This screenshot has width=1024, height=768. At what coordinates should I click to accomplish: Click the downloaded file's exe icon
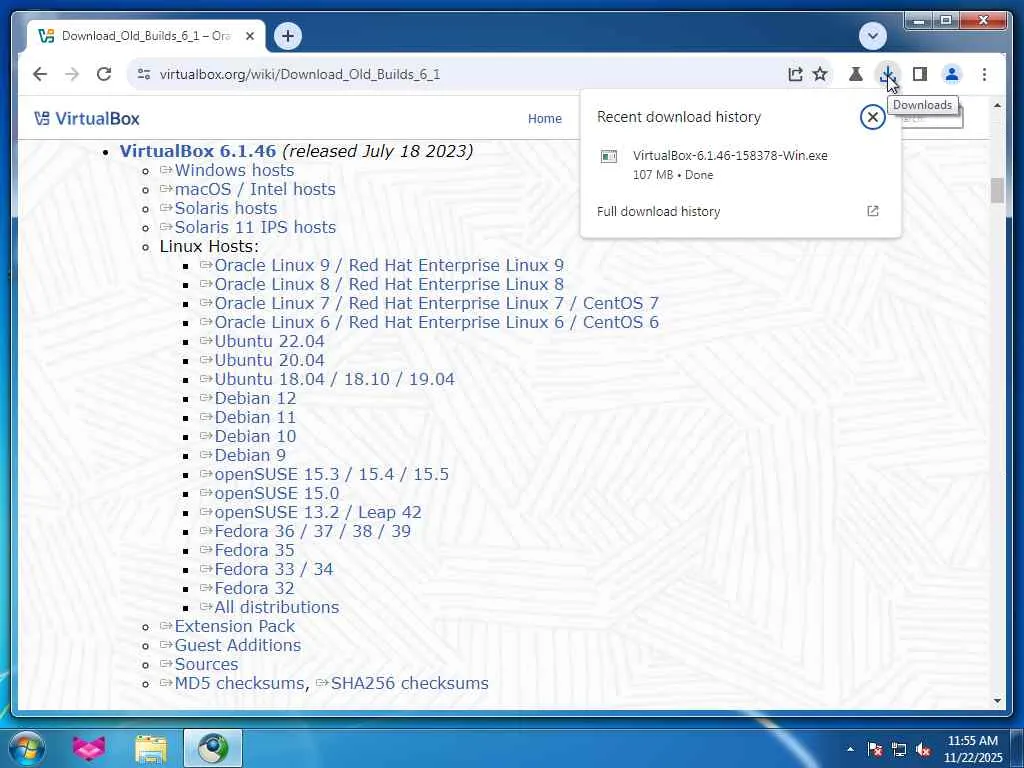[609, 157]
